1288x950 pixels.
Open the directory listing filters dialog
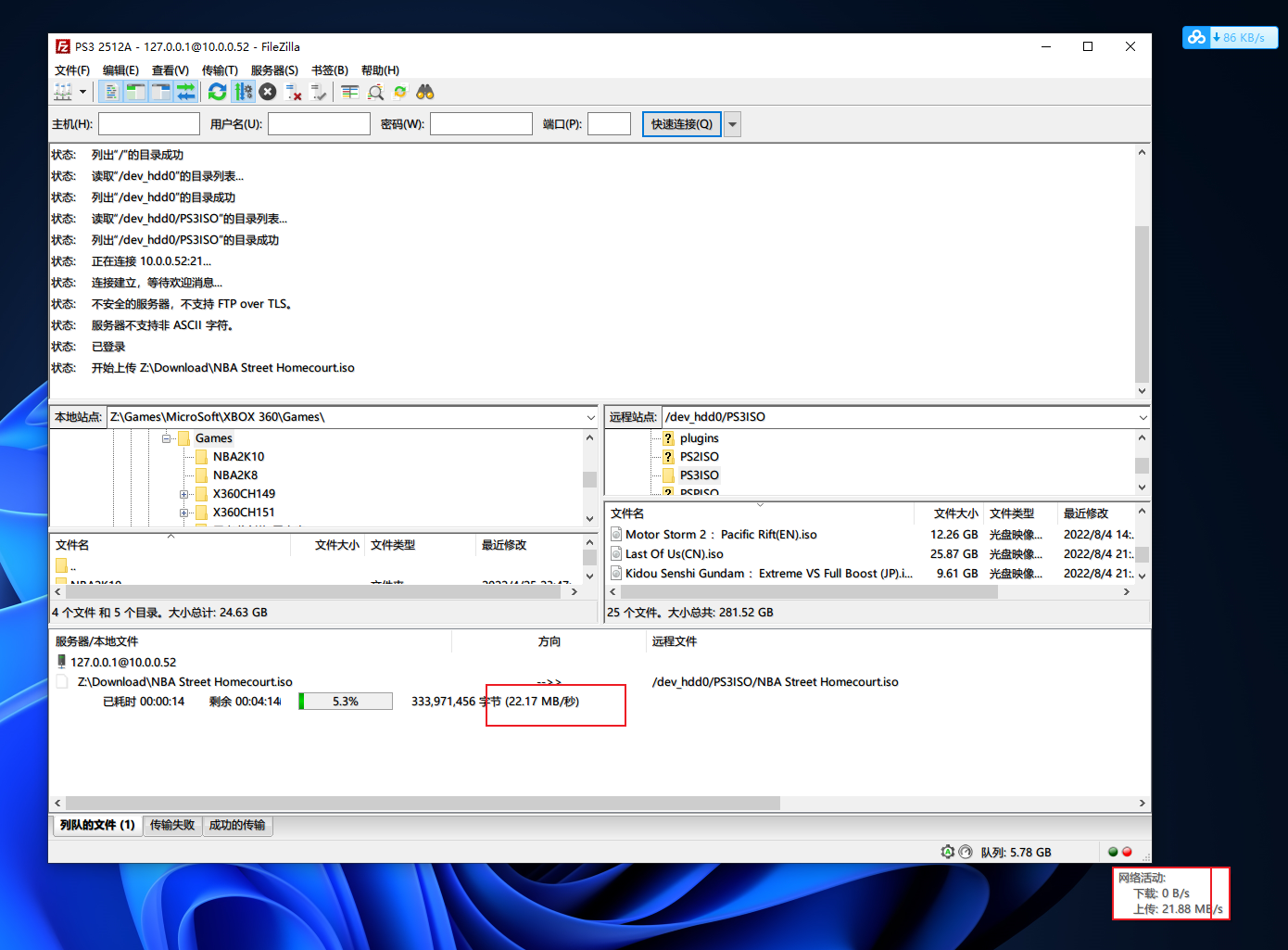tap(350, 92)
